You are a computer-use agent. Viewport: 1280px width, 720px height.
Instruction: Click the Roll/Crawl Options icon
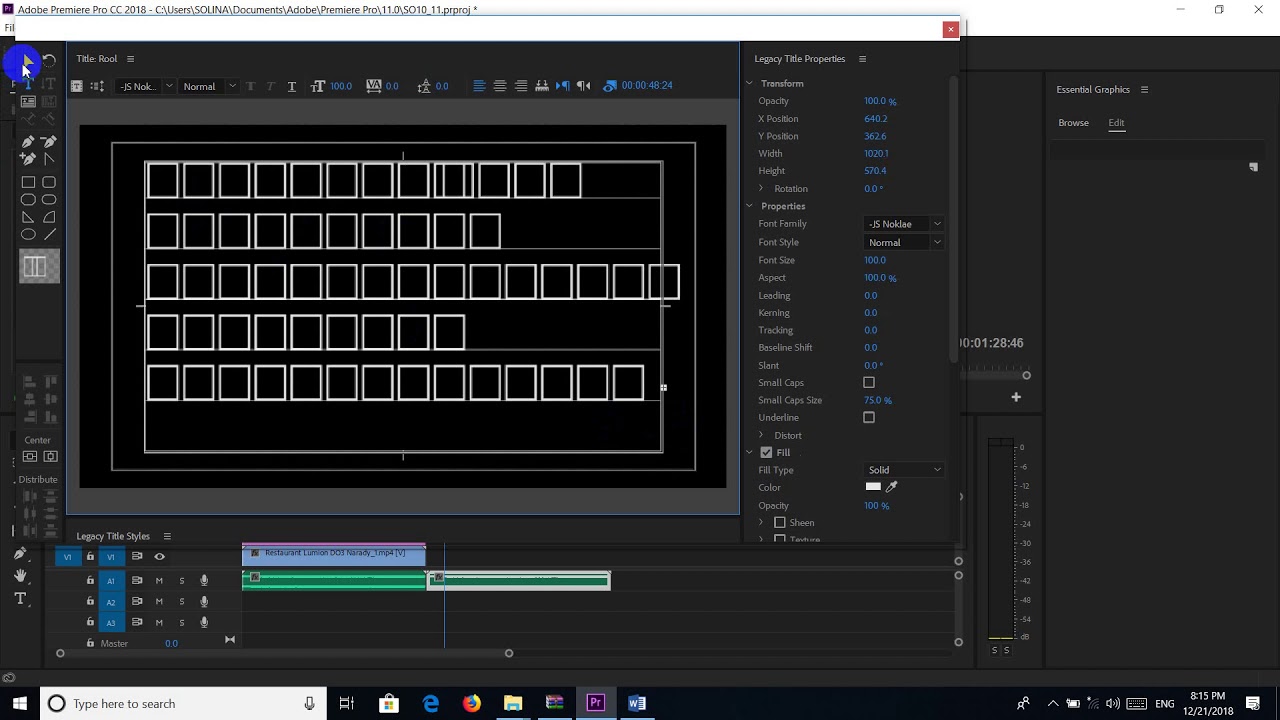click(97, 86)
